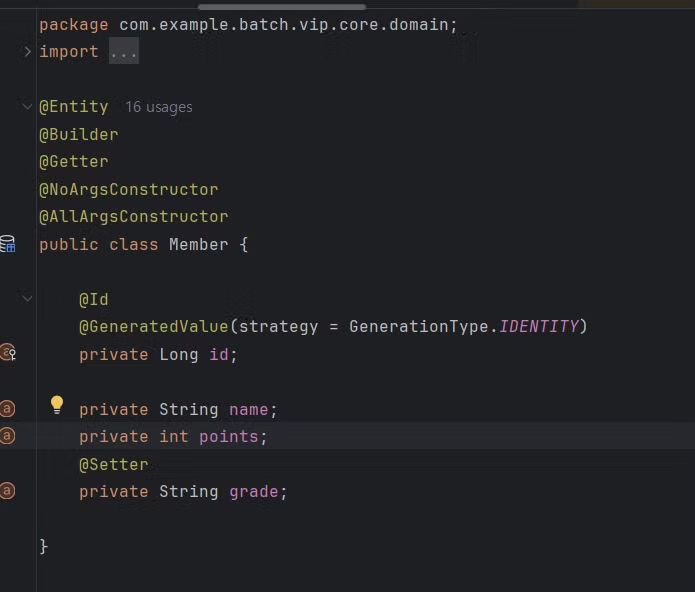Collapse the @Entity class fold arrow
Viewport: 695px width, 592px height.
(27, 106)
